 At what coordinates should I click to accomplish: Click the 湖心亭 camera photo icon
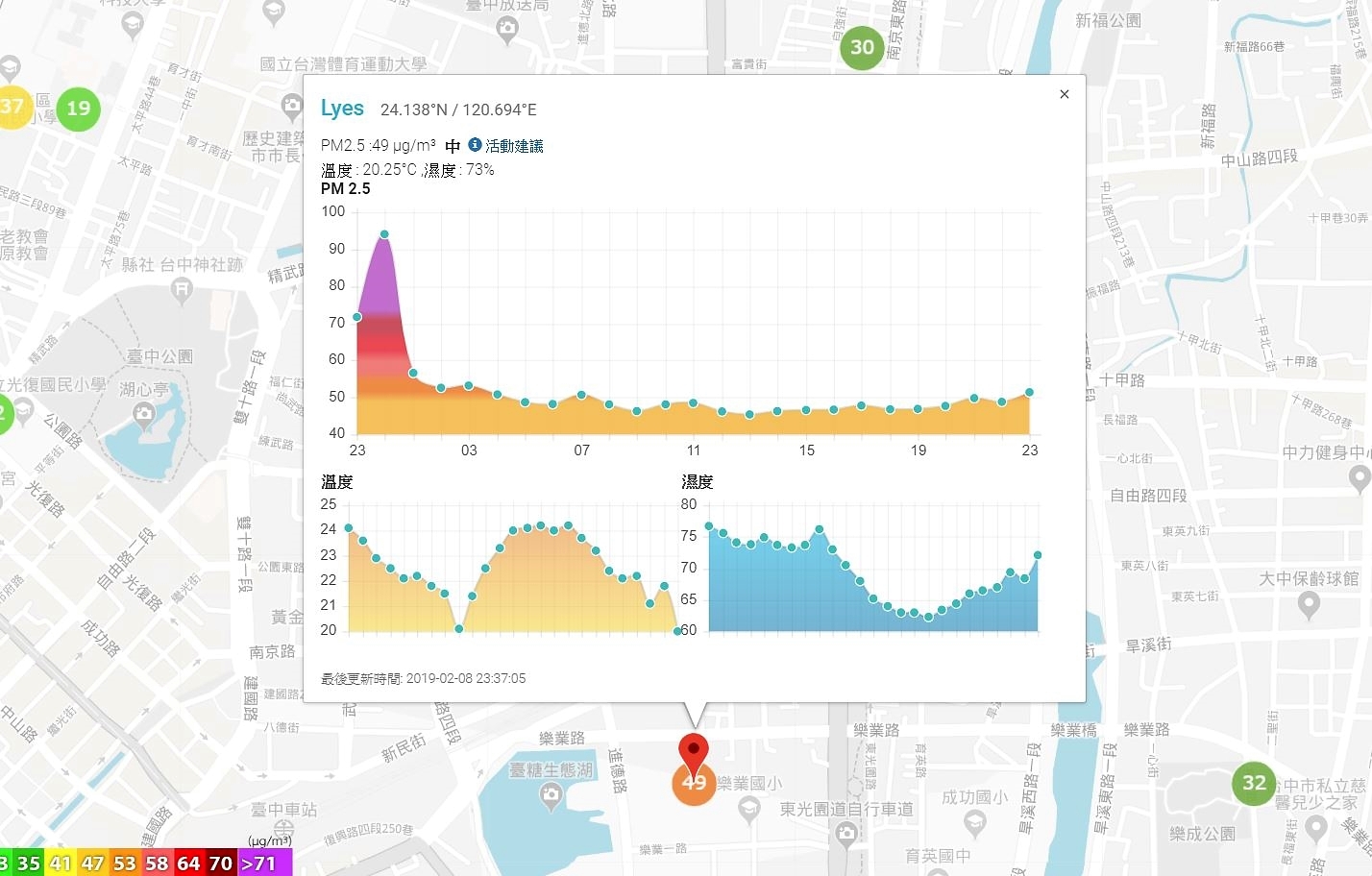pyautogui.click(x=144, y=414)
